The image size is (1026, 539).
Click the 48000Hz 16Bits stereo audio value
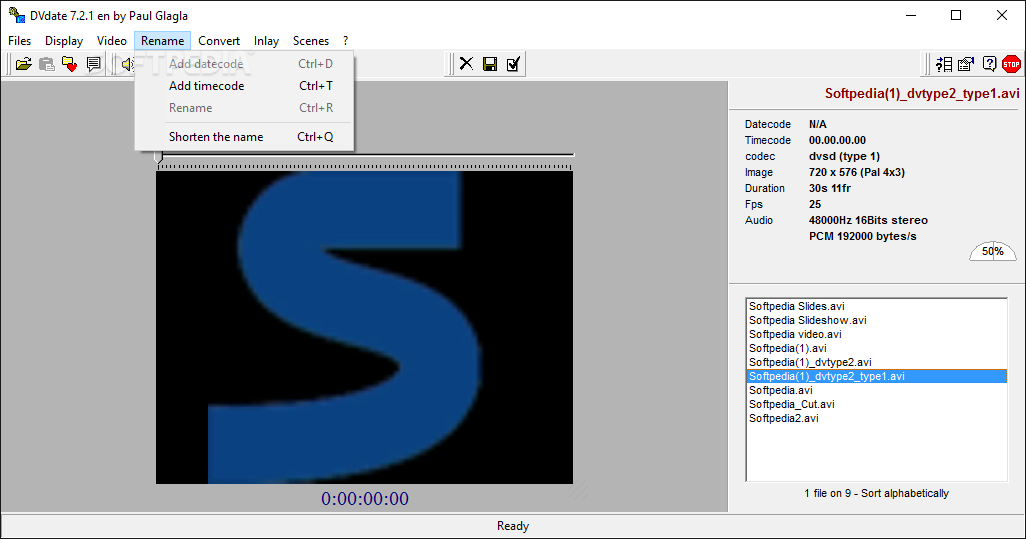pos(868,220)
